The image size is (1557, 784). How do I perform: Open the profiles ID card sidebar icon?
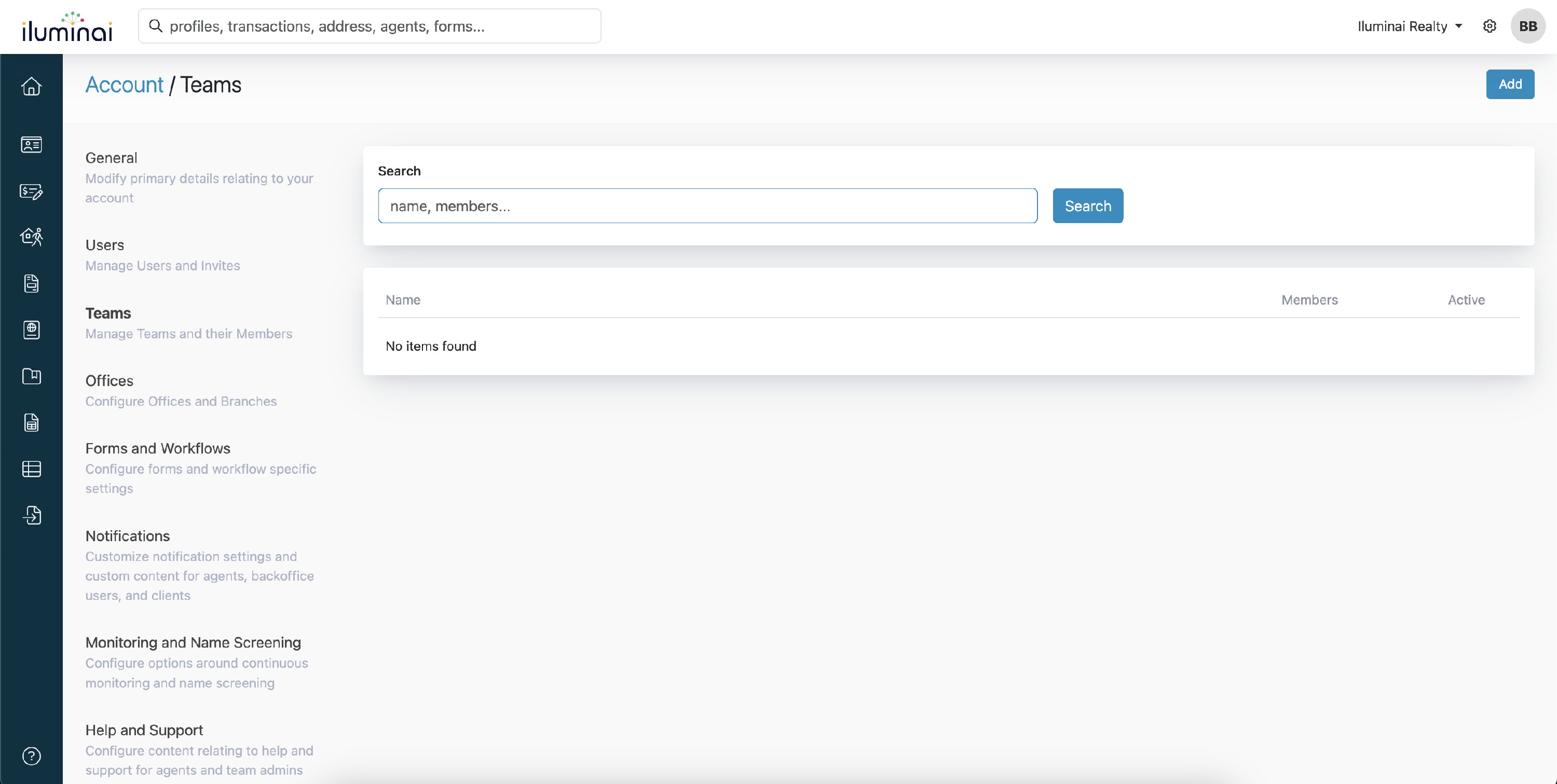pyautogui.click(x=32, y=144)
